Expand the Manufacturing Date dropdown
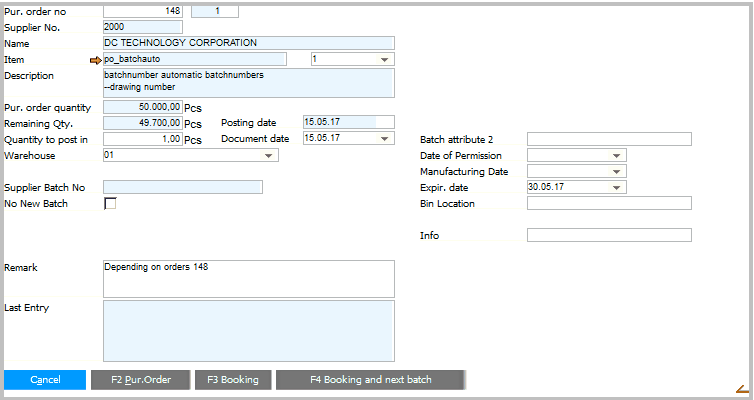The height and width of the screenshot is (400, 754). coord(618,172)
